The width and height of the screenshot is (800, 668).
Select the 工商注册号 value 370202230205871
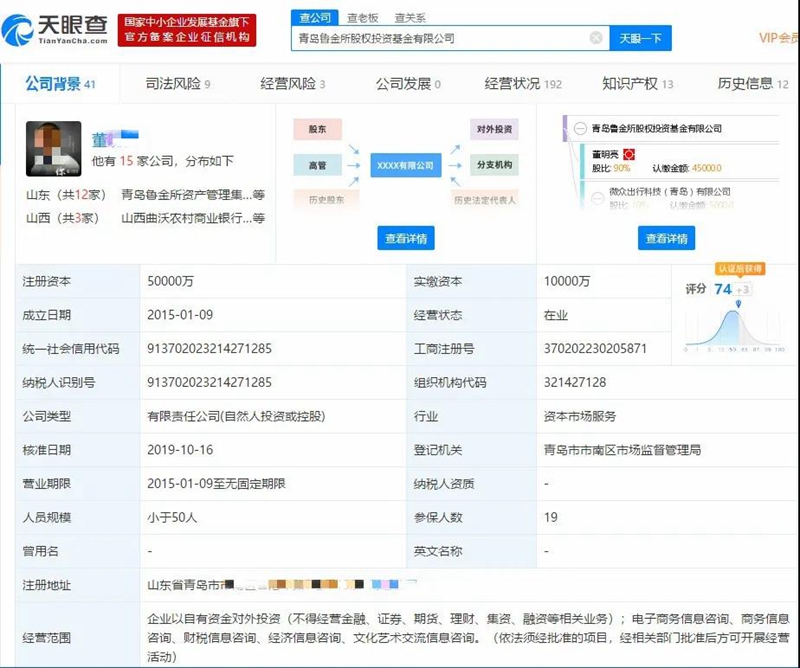click(x=595, y=349)
